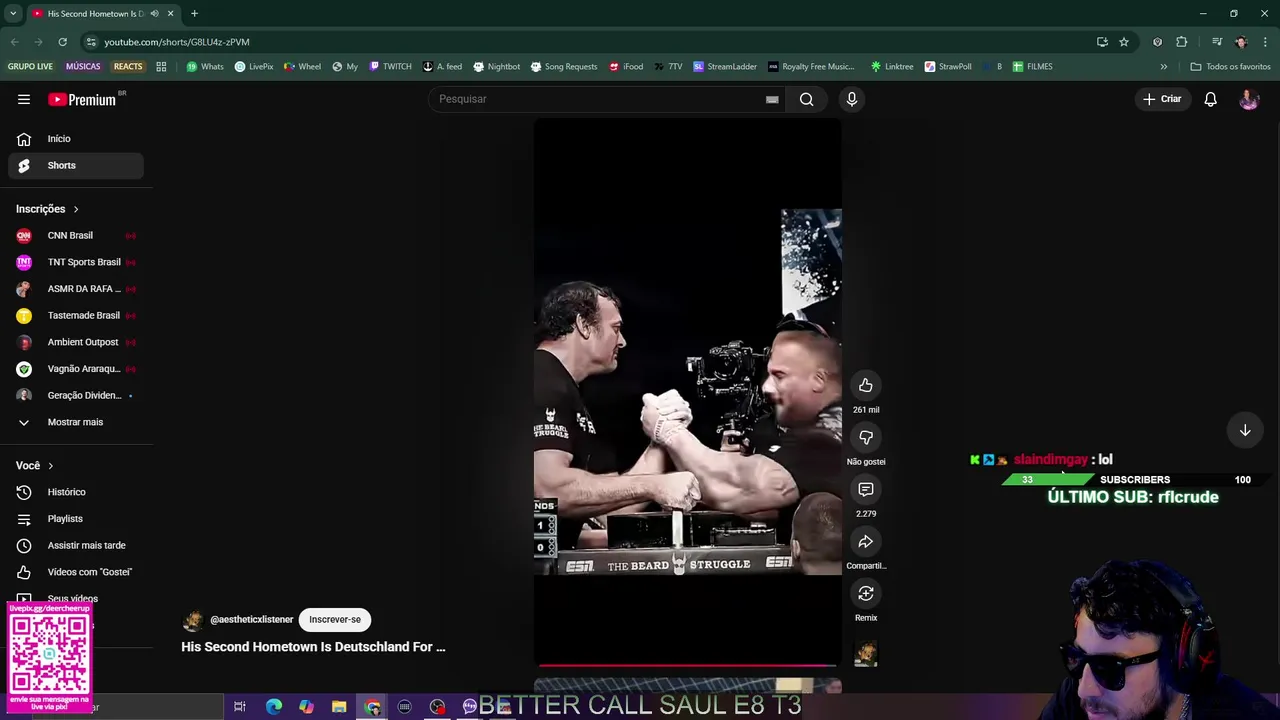Viewport: 1280px width, 720px height.
Task: Reload the page in Chrome
Action: click(62, 42)
